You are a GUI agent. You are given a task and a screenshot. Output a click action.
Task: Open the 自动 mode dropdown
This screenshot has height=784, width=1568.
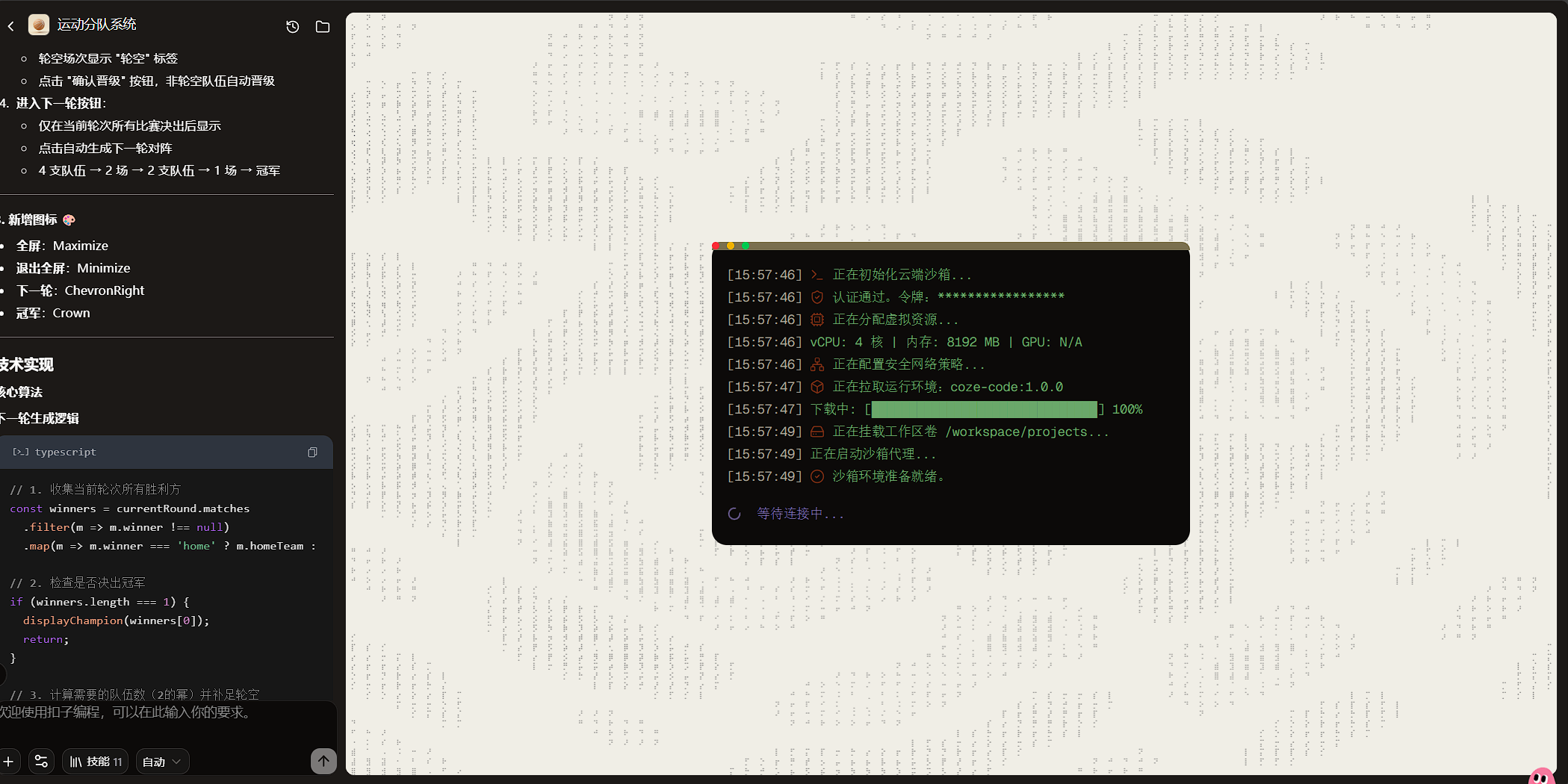(x=161, y=762)
